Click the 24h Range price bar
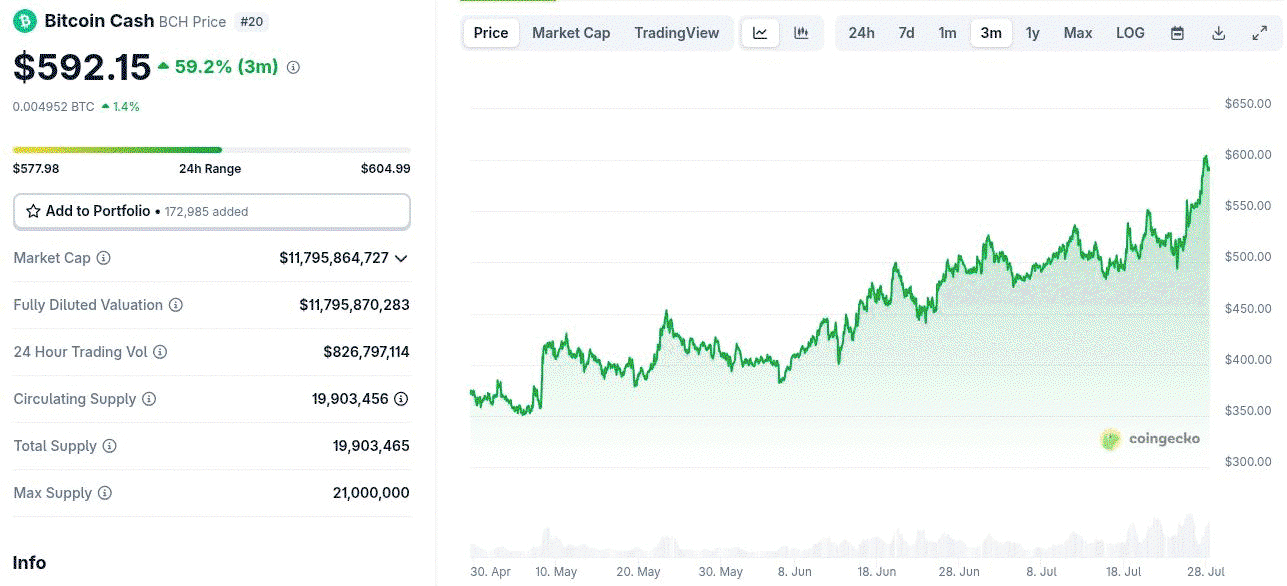This screenshot has height=586, width=1287. point(212,150)
